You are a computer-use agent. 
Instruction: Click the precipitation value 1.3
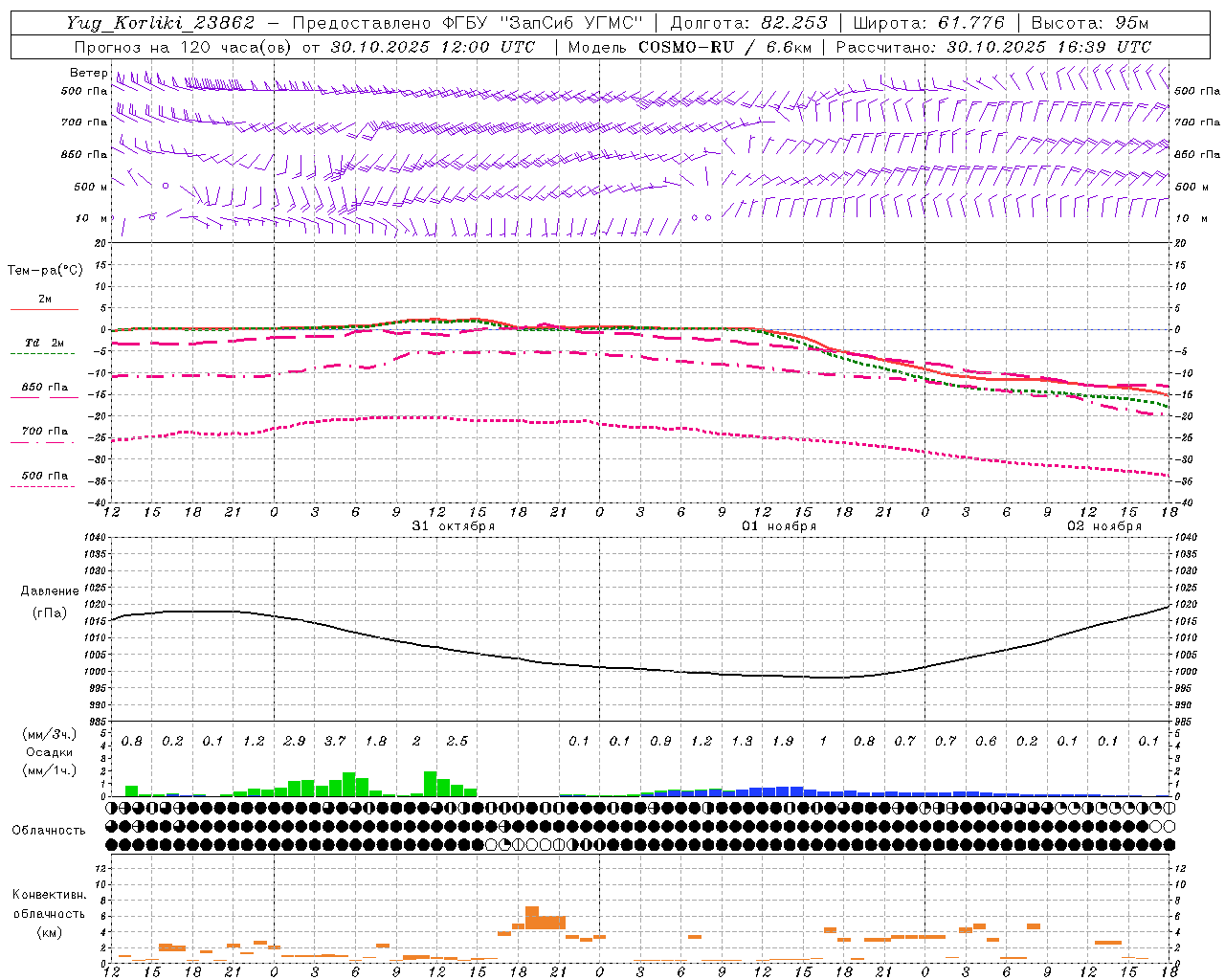pos(742,741)
